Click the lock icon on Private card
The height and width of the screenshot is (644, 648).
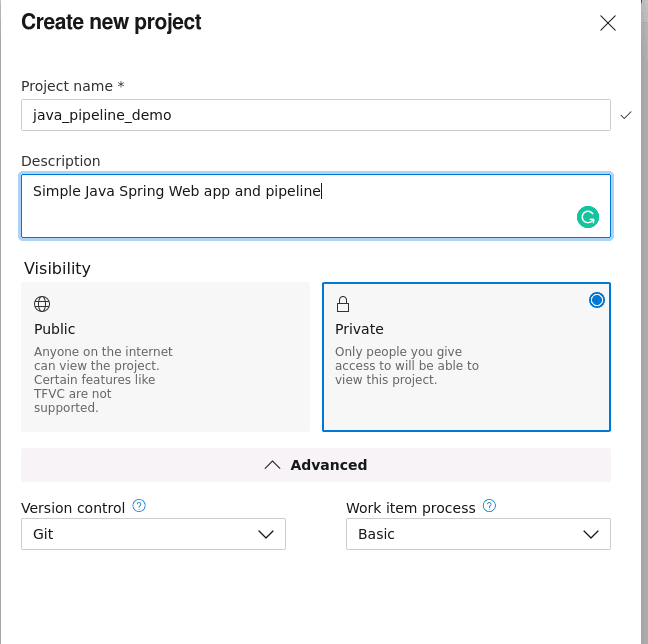(x=343, y=304)
